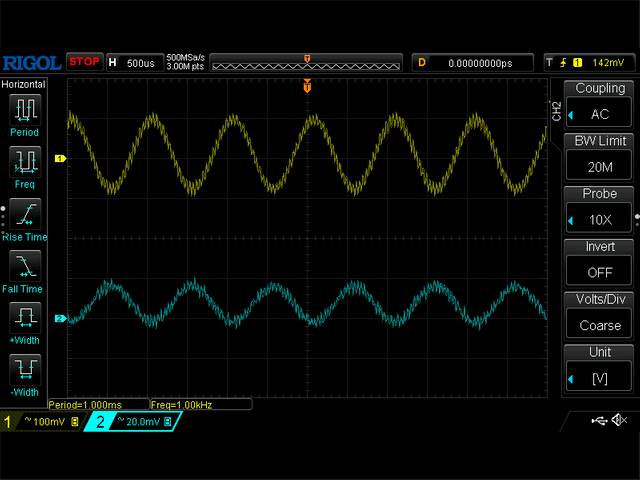Open the Probe 10X ratio menu
Image resolution: width=640 pixels, height=480 pixels.
[x=600, y=210]
